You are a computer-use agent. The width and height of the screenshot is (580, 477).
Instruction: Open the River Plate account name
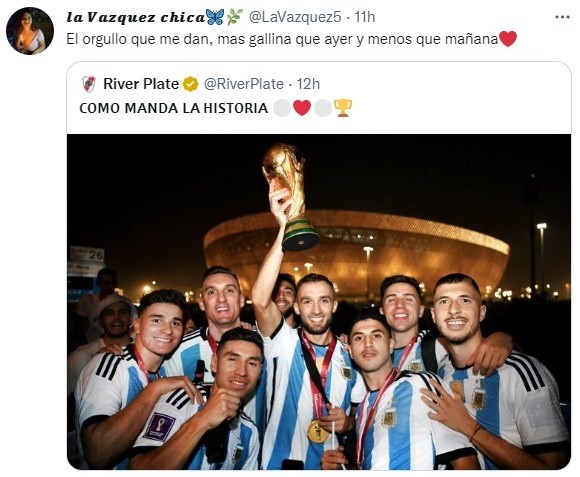pos(141,84)
